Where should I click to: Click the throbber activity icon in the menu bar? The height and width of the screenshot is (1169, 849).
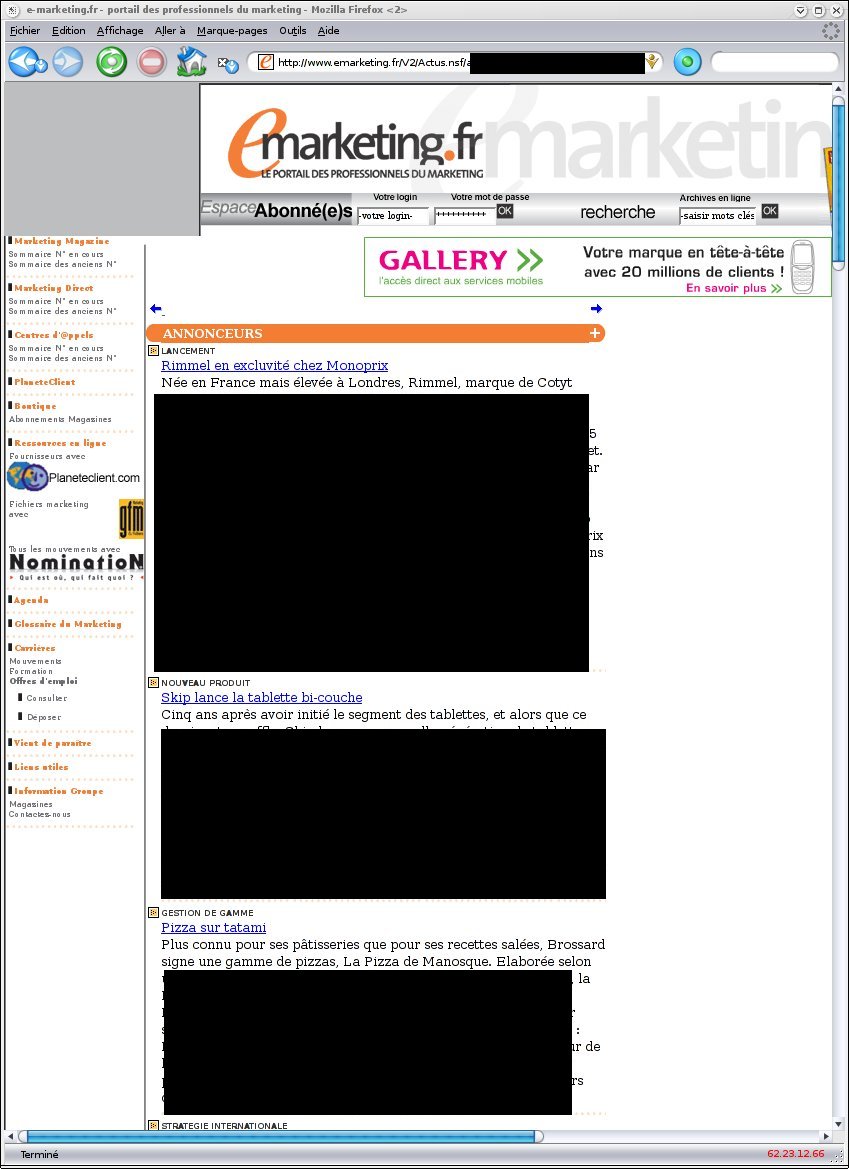click(x=830, y=31)
